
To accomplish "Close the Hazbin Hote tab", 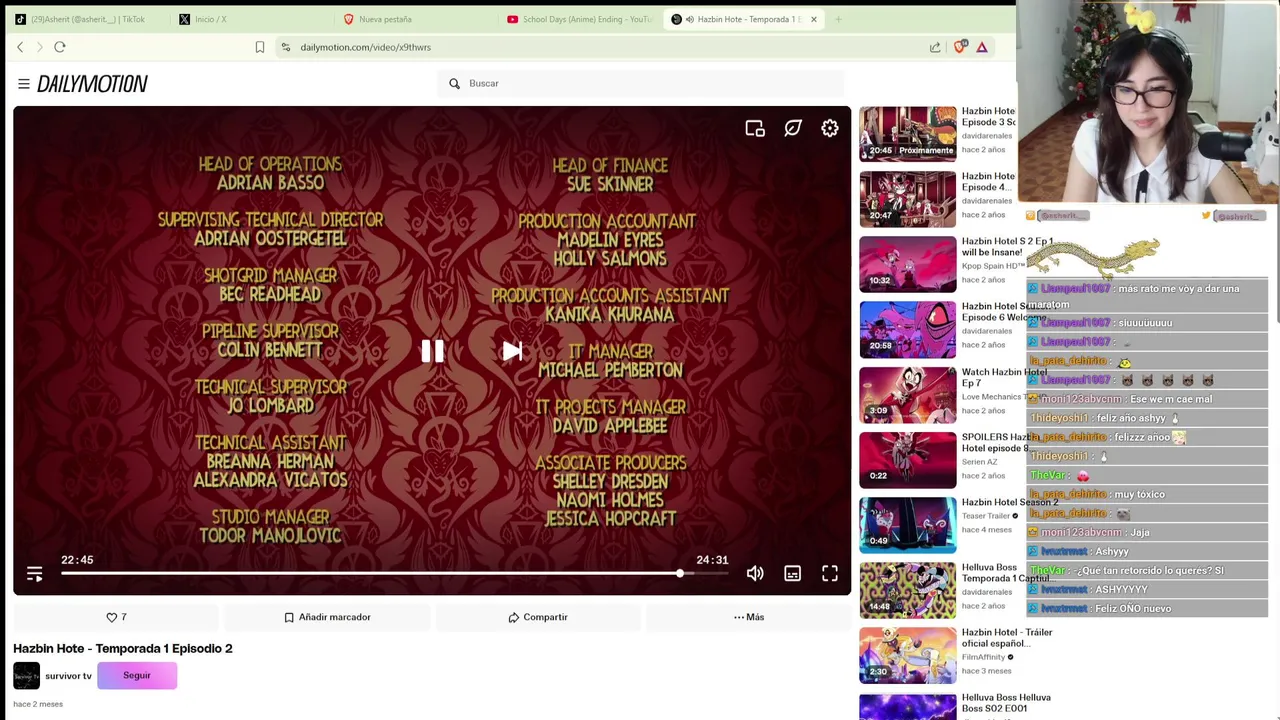I will tap(814, 19).
